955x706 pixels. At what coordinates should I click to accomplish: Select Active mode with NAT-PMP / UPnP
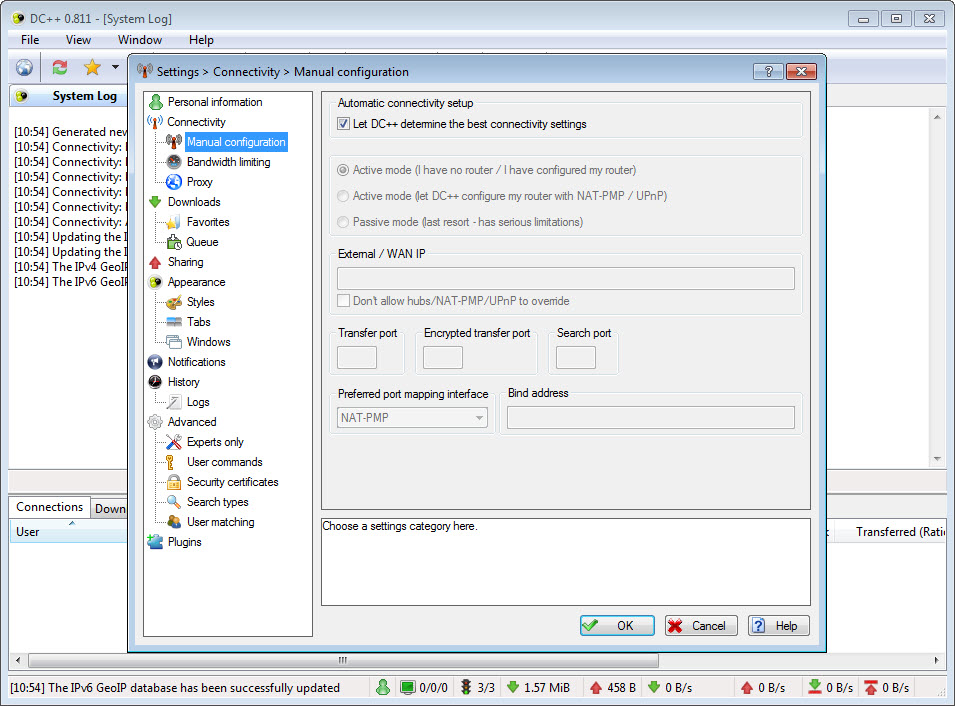point(344,196)
